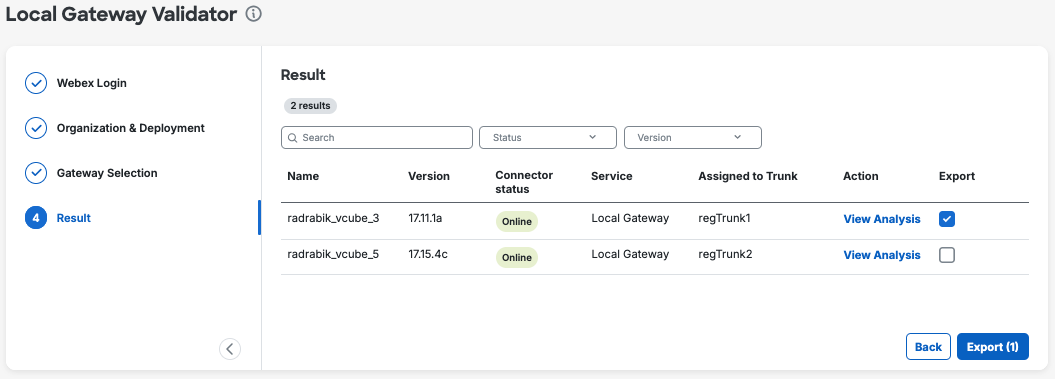Click the Online status badge for radrabik_vcube_5
This screenshot has height=379, width=1055.
[517, 258]
